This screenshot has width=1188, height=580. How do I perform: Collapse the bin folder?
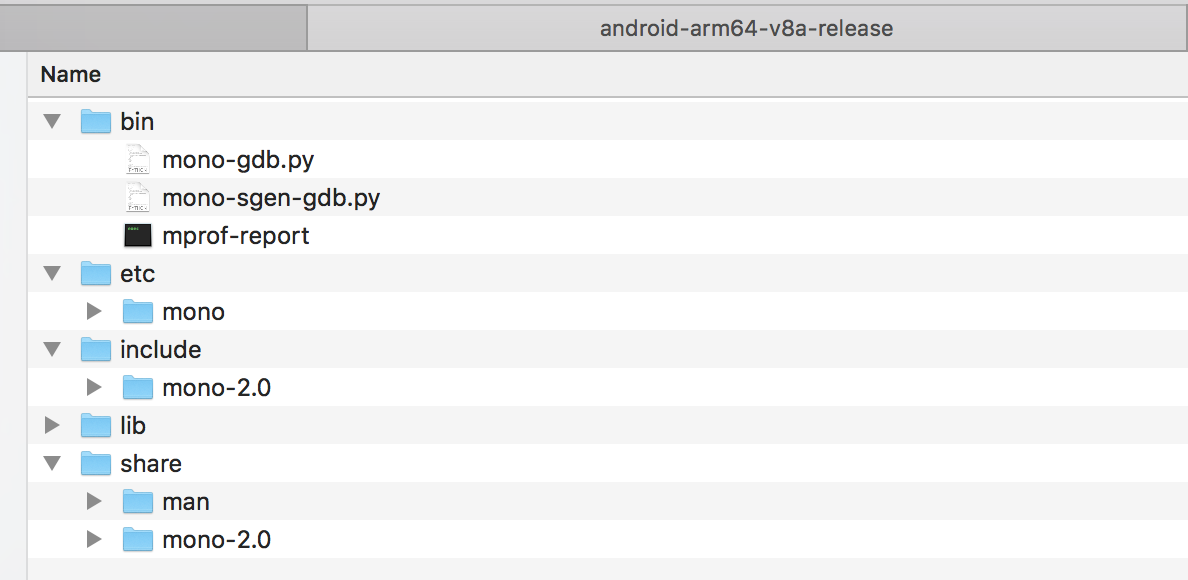(x=51, y=120)
